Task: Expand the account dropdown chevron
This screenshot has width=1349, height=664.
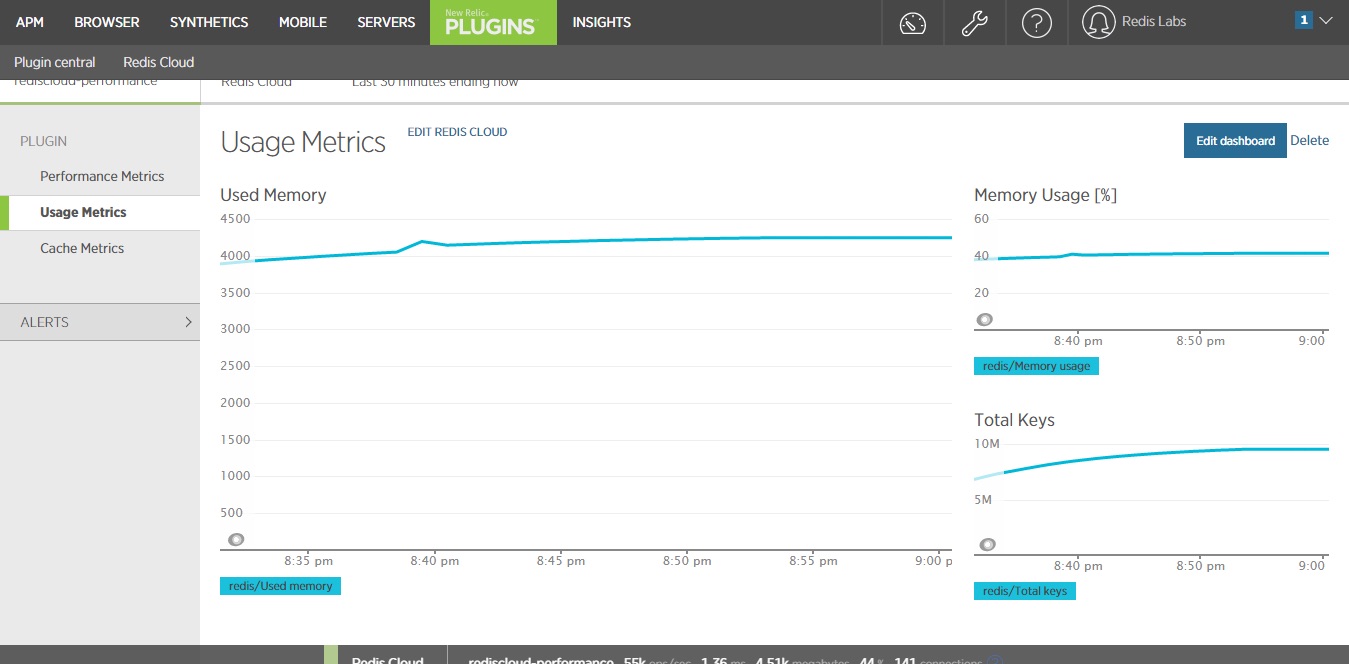Action: 1327,21
